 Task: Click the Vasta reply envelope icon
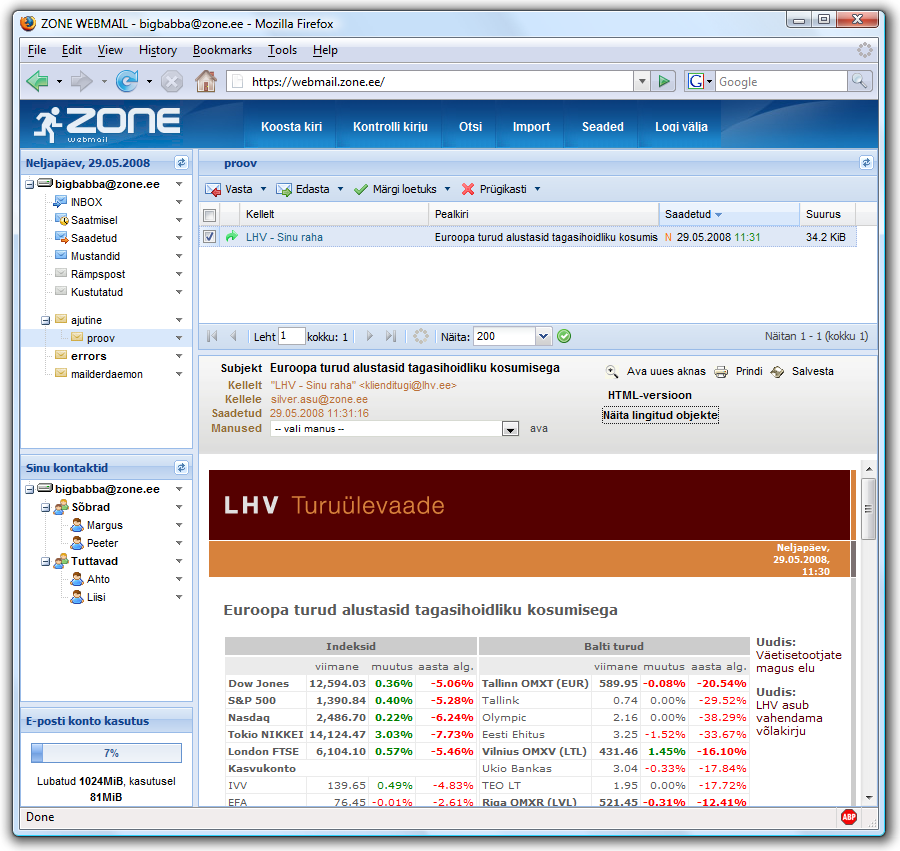click(x=213, y=189)
